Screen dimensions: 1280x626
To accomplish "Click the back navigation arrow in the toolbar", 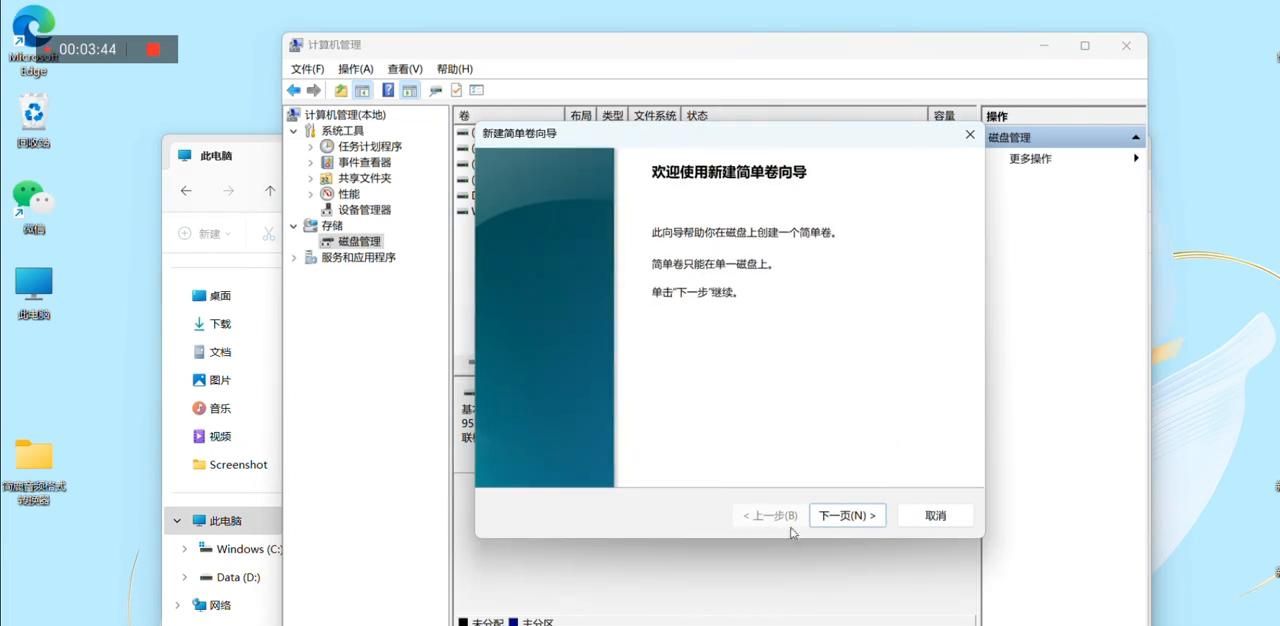I will pos(293,90).
